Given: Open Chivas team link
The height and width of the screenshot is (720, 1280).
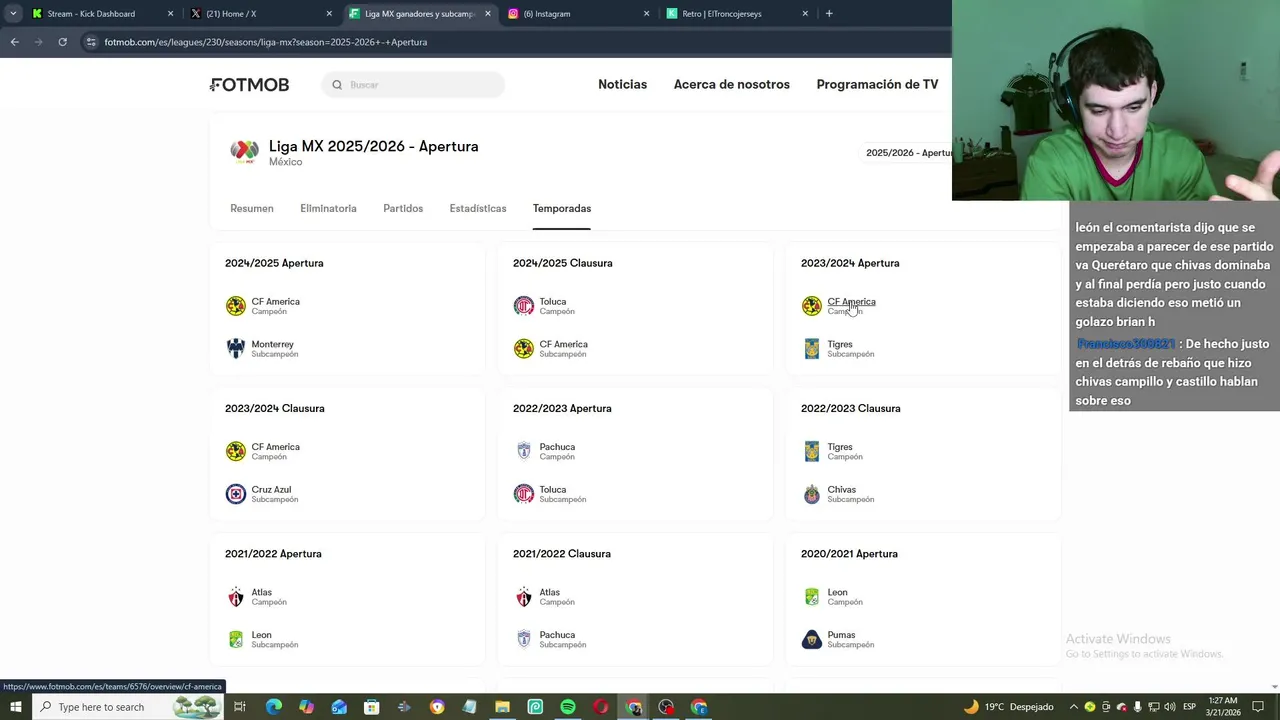Looking at the screenshot, I should (841, 490).
